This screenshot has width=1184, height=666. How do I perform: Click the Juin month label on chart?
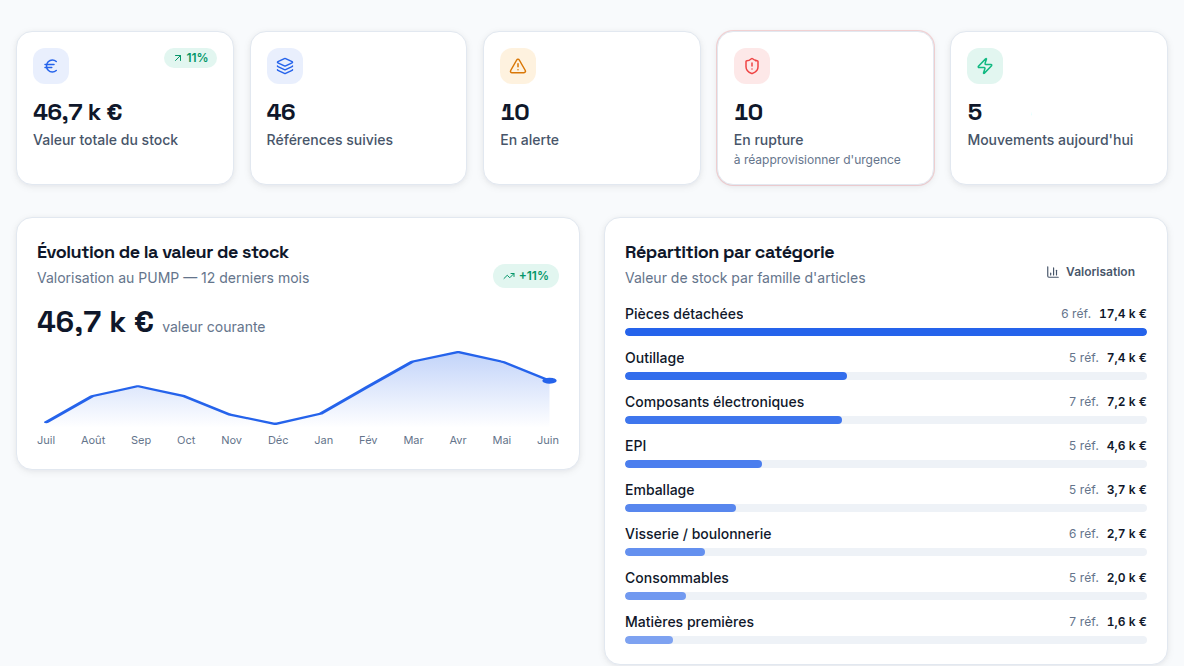pos(547,440)
